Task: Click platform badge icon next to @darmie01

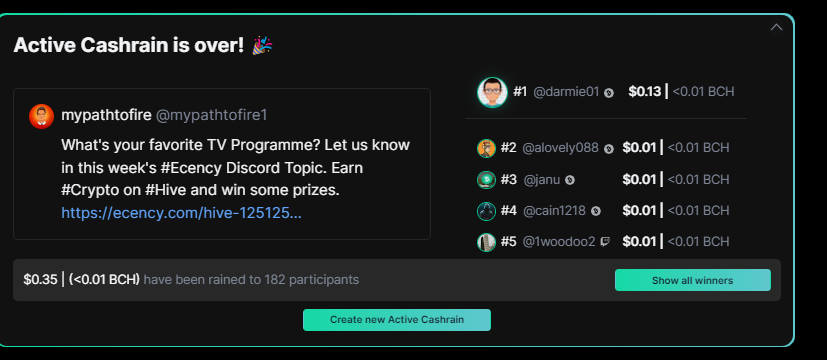Action: tap(609, 93)
